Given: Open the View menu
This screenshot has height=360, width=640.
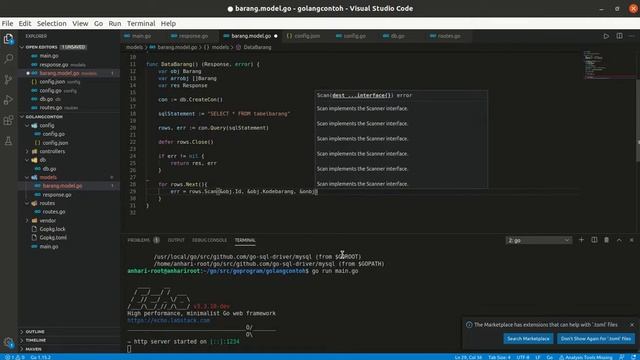Looking at the screenshot, I should click(x=80, y=23).
